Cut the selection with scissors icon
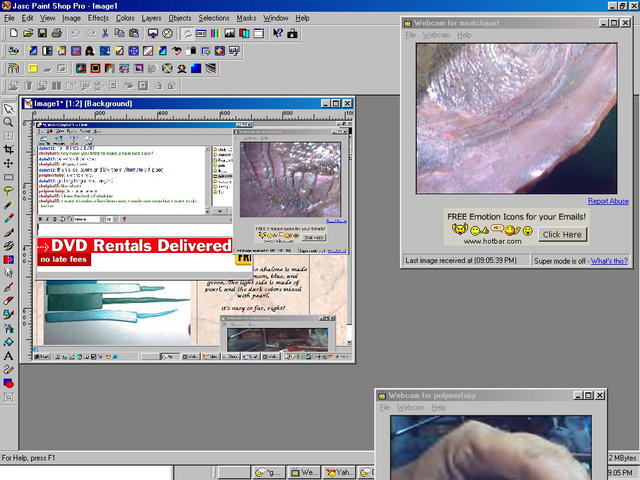 [x=105, y=33]
